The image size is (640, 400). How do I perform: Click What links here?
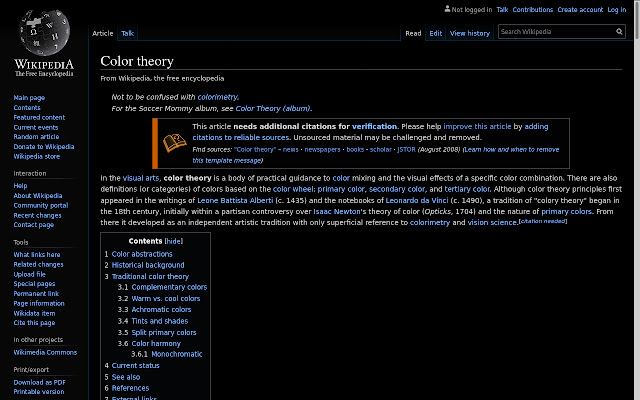pyautogui.click(x=37, y=254)
